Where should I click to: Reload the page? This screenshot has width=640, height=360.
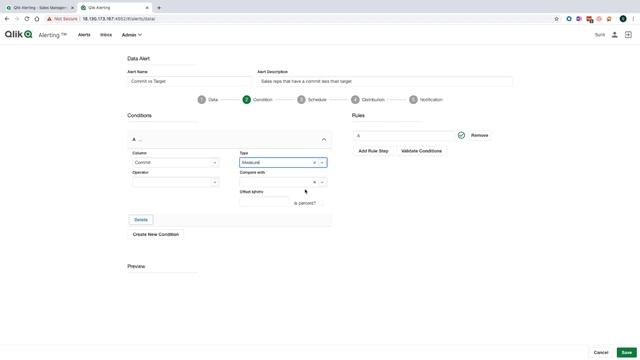pos(27,19)
